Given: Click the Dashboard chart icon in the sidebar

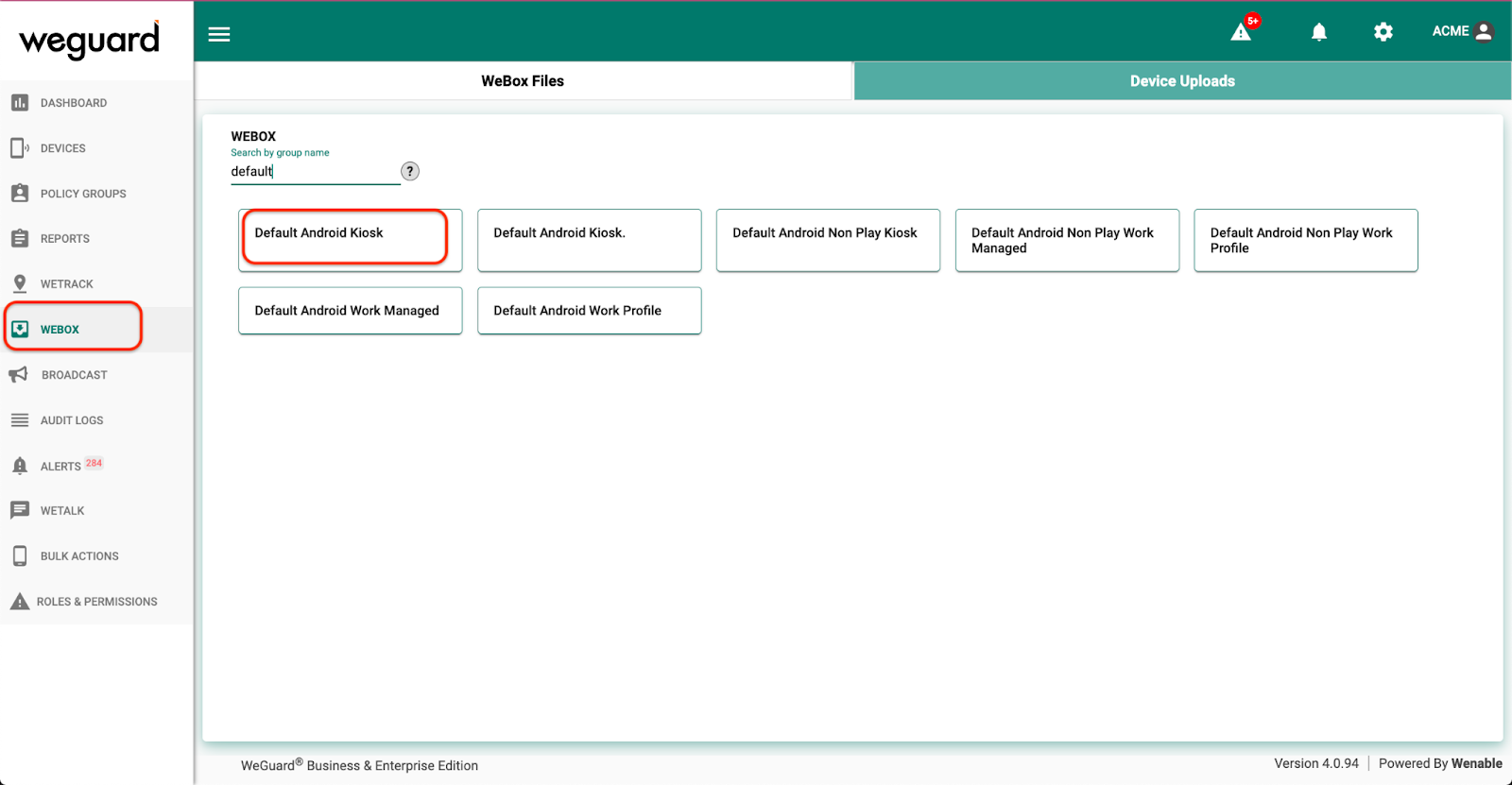Looking at the screenshot, I should pyautogui.click(x=20, y=102).
